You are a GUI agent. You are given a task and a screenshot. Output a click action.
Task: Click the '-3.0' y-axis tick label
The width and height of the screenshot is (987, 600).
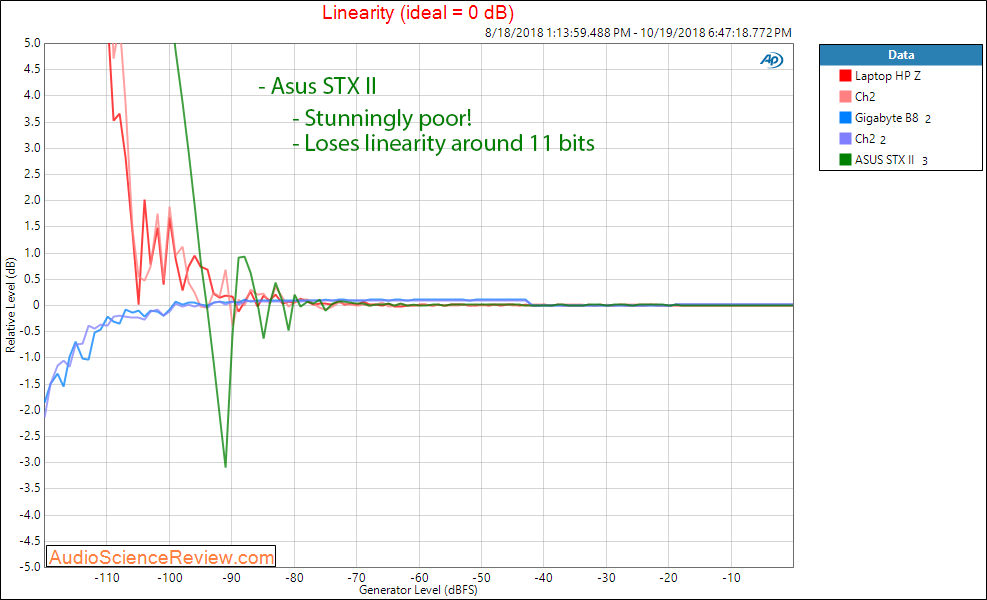[30, 461]
